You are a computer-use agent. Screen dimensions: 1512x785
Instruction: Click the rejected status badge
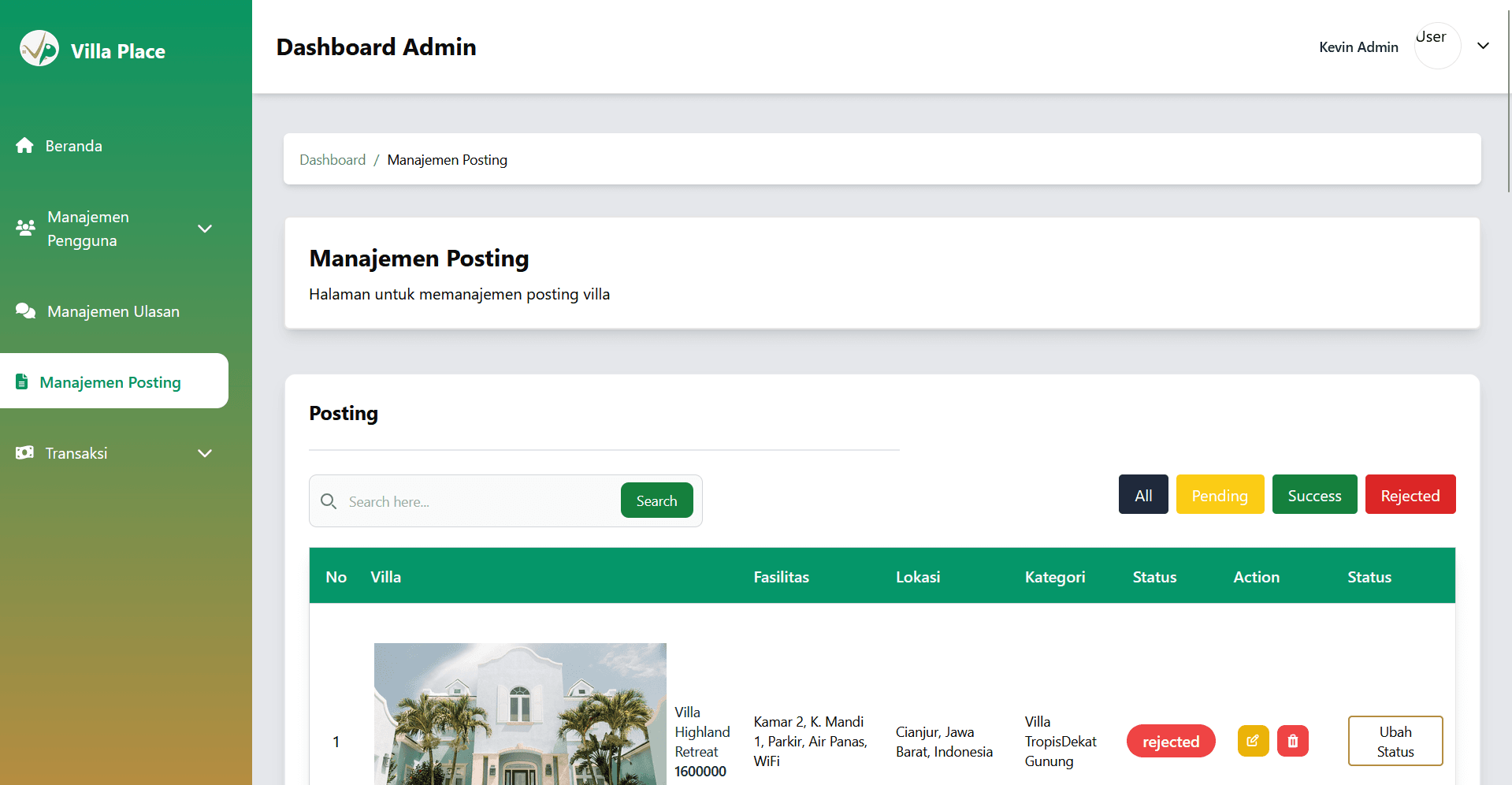click(1171, 741)
